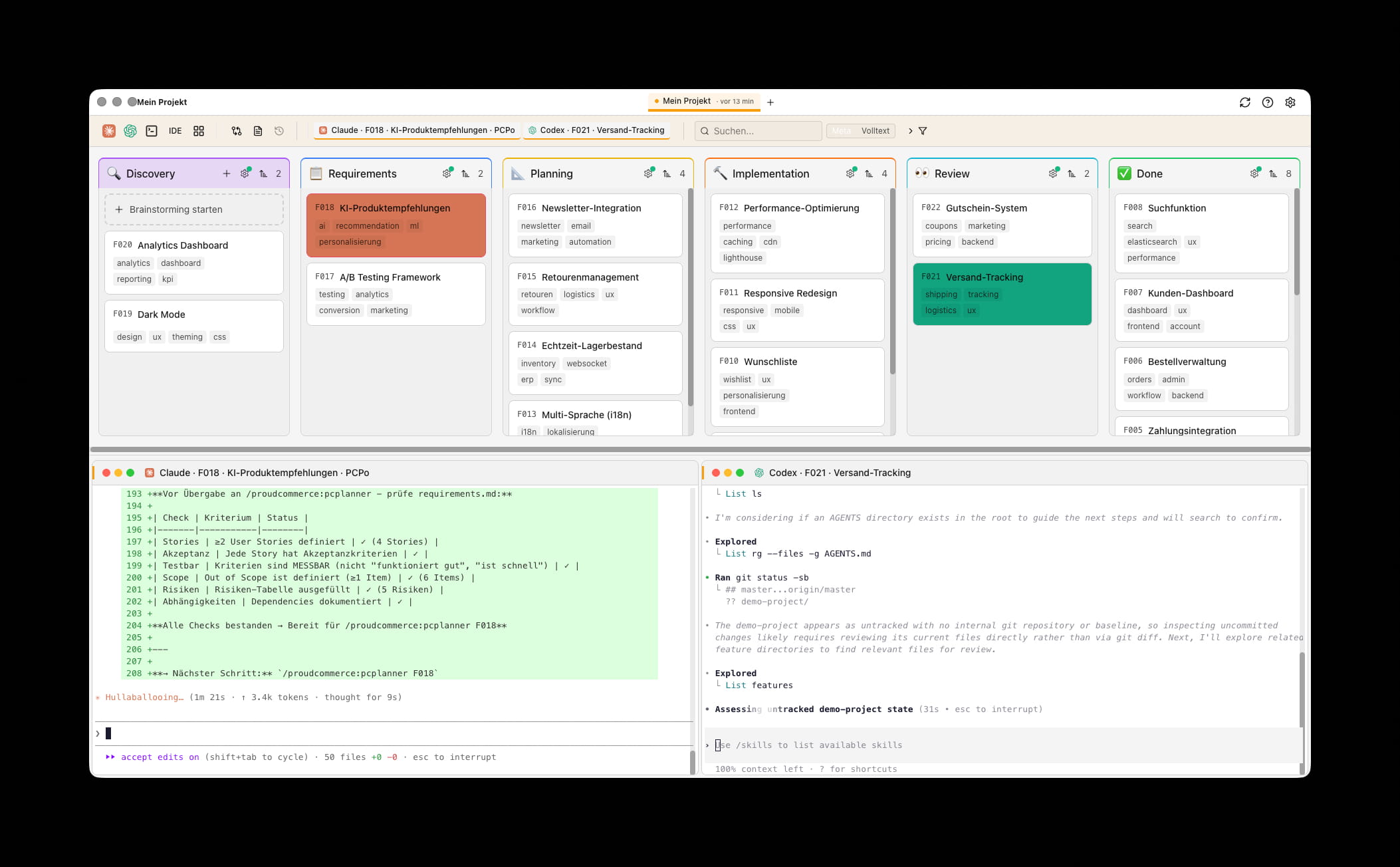This screenshot has height=867, width=1400.
Task: Open the document file icon
Action: [x=258, y=131]
